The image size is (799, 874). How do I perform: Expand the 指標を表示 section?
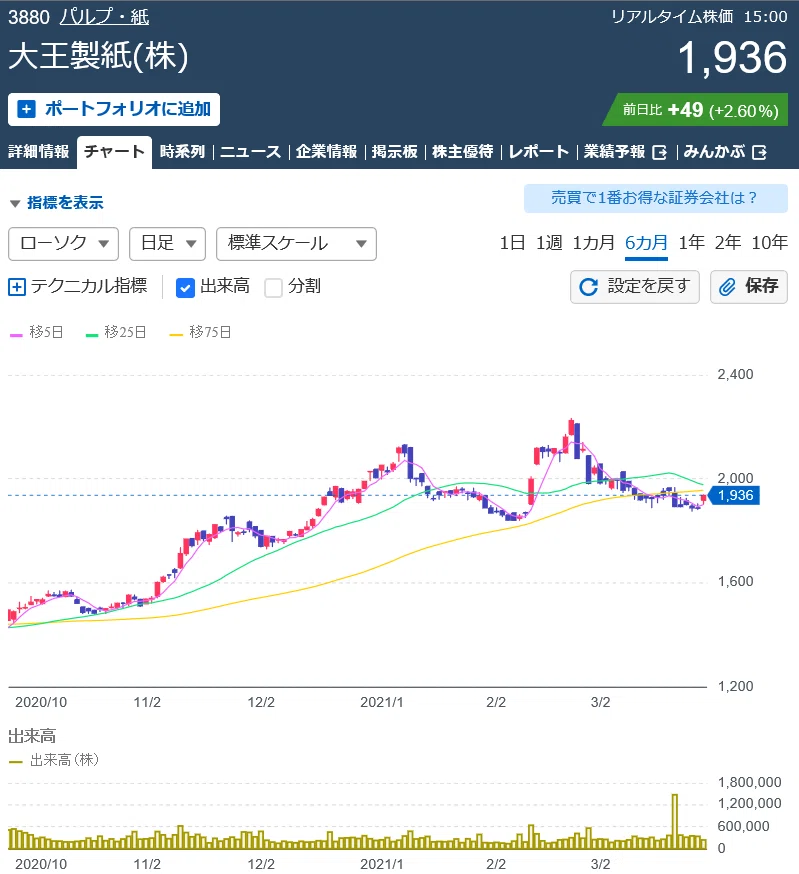[x=57, y=202]
